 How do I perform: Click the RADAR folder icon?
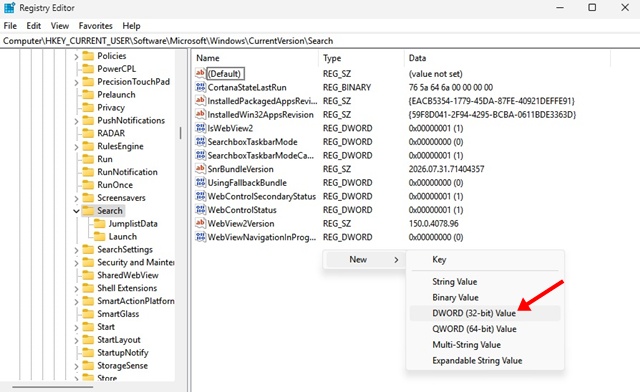tap(88, 133)
